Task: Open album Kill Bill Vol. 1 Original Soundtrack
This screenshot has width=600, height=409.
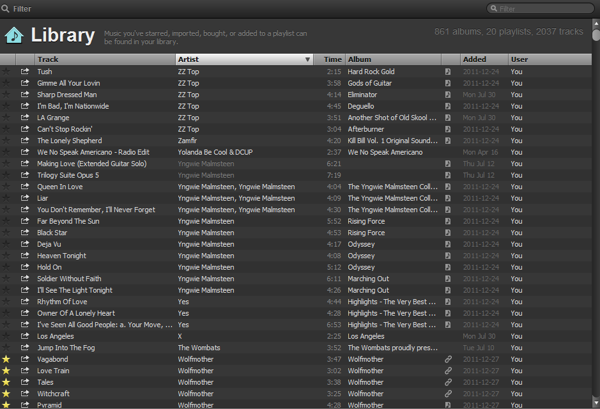Action: (x=393, y=140)
